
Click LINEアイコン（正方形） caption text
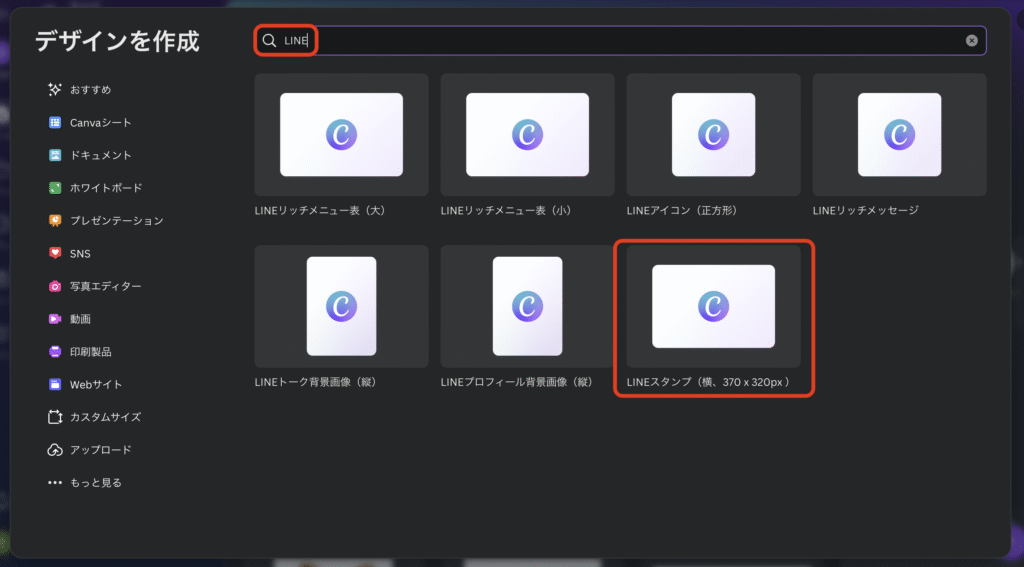click(x=682, y=210)
